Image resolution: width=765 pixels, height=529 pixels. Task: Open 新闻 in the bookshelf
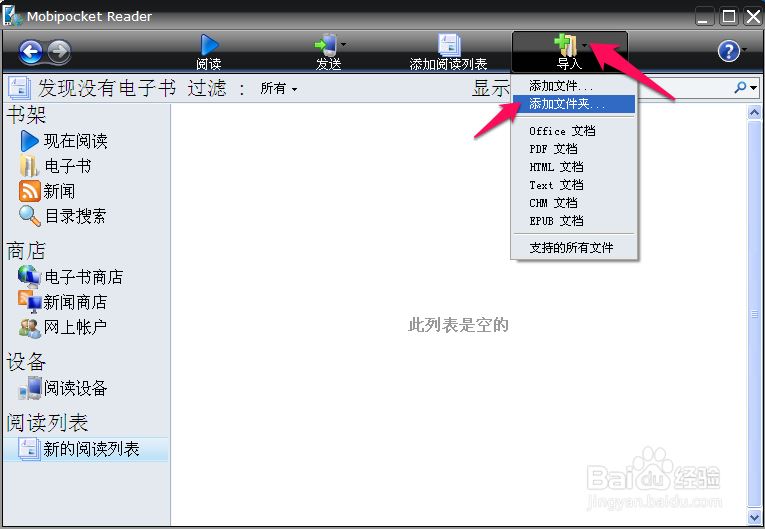pyautogui.click(x=59, y=191)
